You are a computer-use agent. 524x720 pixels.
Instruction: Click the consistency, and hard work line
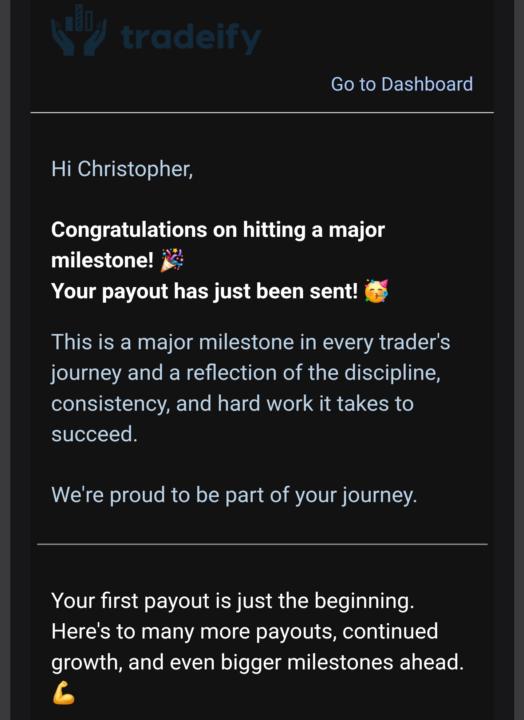tap(232, 404)
